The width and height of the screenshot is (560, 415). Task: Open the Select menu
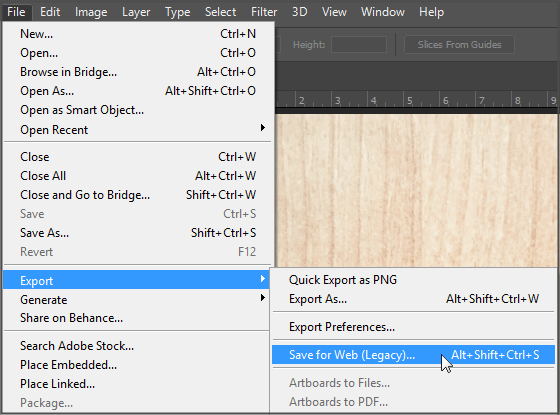(x=220, y=12)
